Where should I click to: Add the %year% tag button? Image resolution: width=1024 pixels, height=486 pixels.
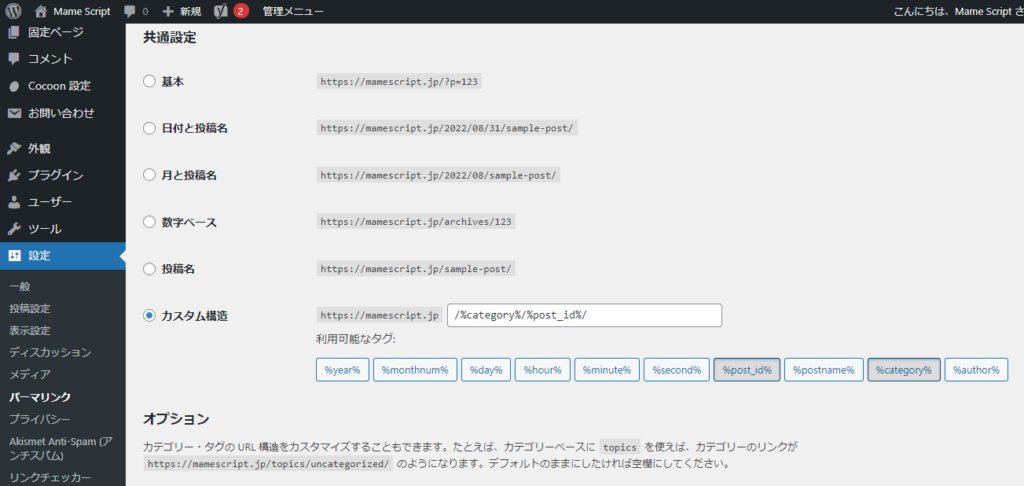(x=344, y=370)
